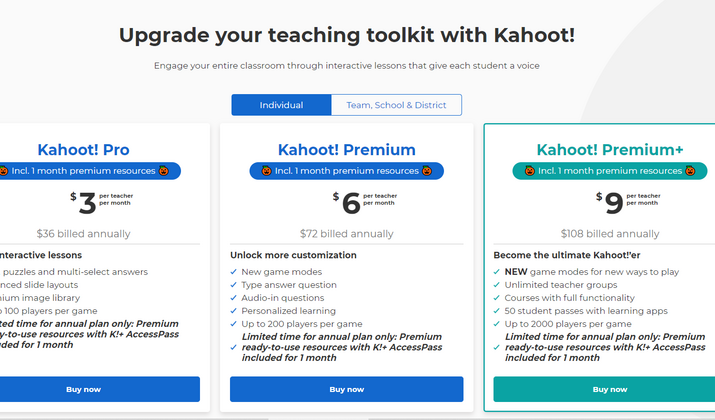Image resolution: width=715 pixels, height=420 pixels.
Task: Click checkmark beside Personalized learning
Action: (233, 311)
